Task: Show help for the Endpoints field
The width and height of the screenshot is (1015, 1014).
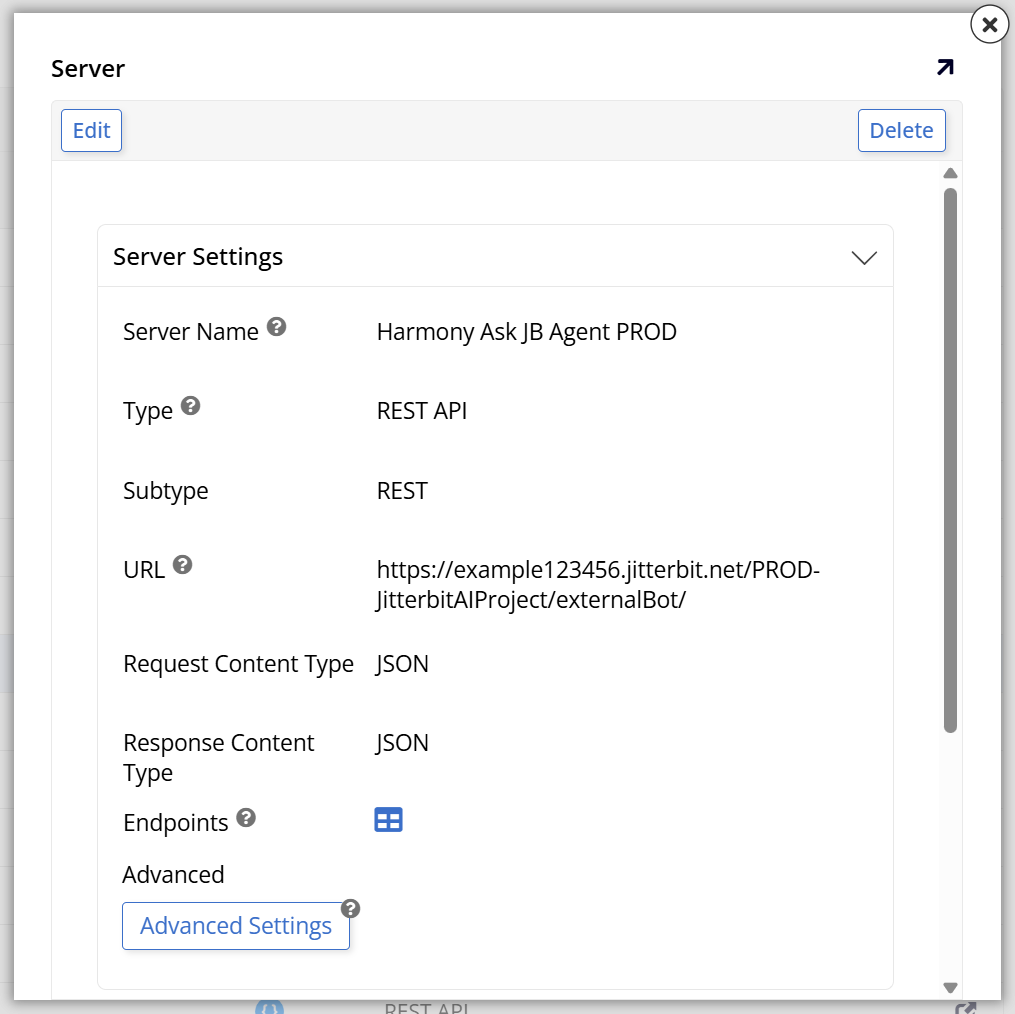Action: pyautogui.click(x=246, y=818)
